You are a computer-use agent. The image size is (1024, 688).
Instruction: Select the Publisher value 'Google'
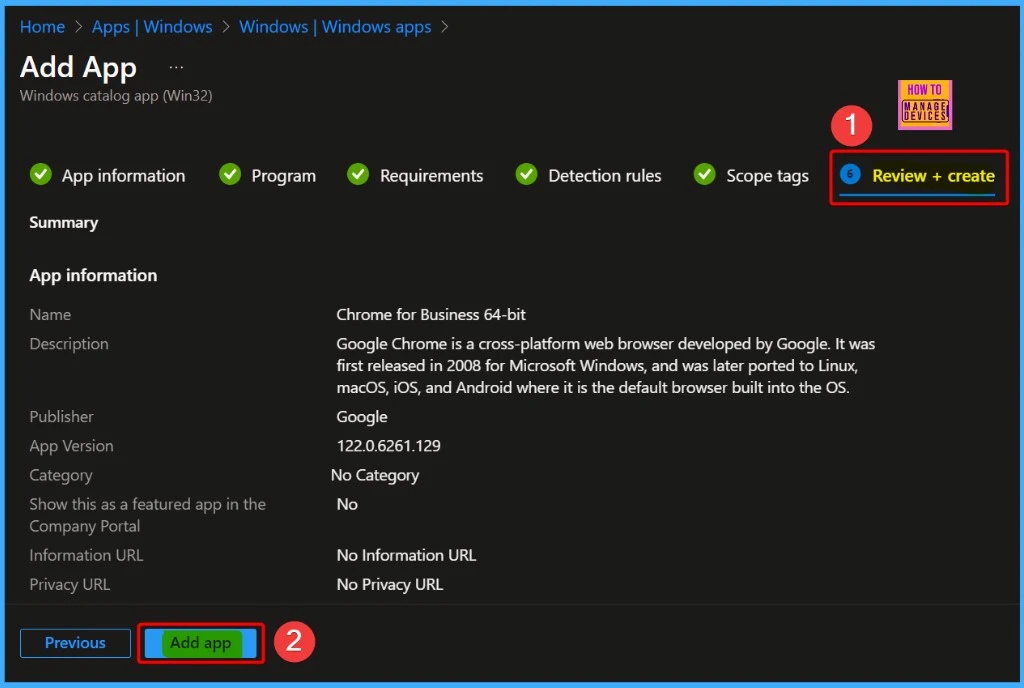[362, 417]
